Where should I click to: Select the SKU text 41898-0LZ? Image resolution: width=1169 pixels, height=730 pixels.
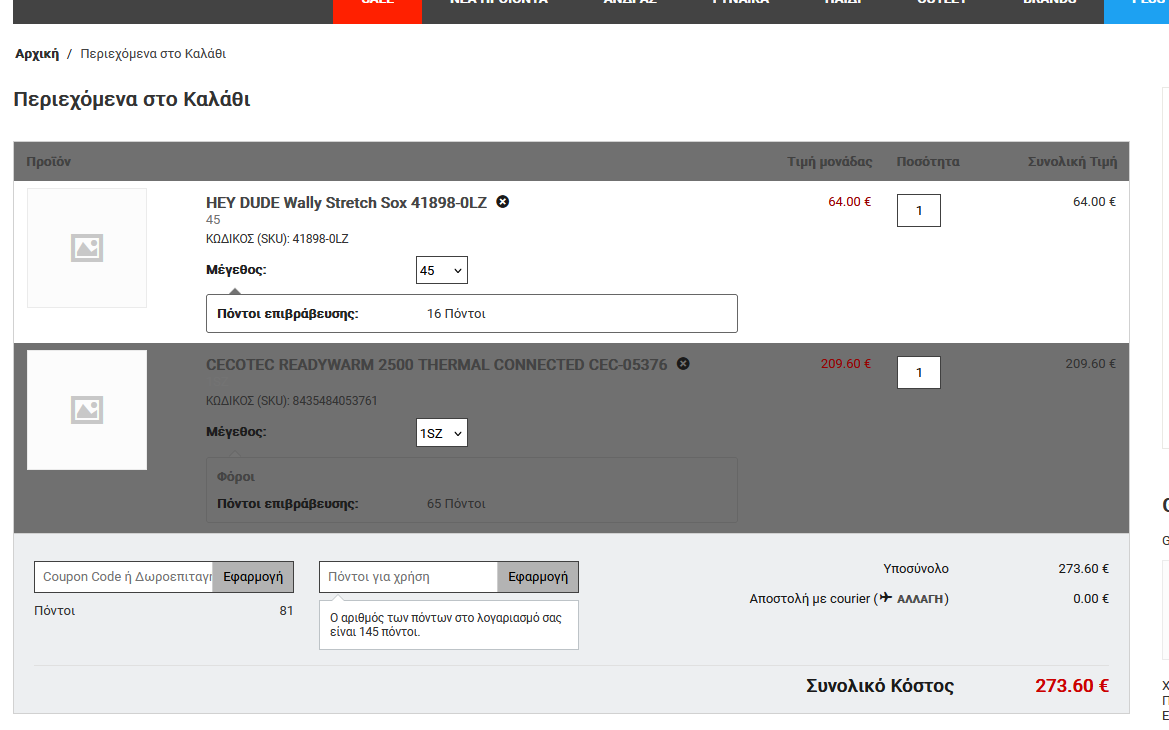[320, 239]
